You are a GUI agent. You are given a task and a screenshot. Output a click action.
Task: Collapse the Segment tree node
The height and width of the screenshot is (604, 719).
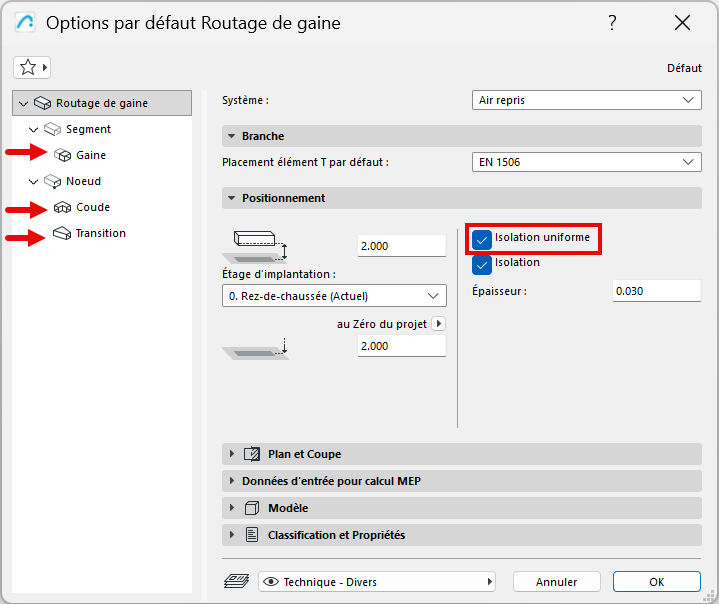34,129
